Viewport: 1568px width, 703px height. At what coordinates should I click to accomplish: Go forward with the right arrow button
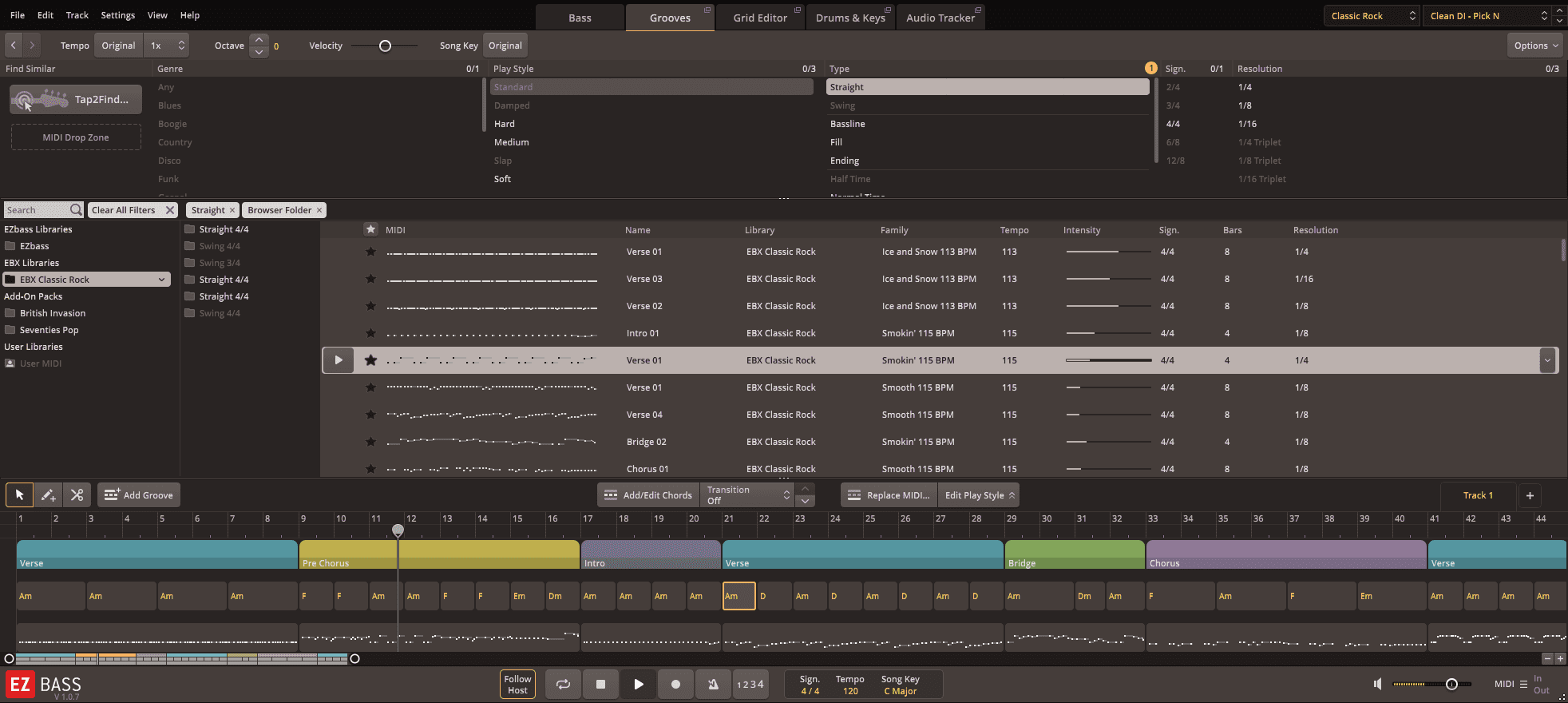pyautogui.click(x=32, y=46)
